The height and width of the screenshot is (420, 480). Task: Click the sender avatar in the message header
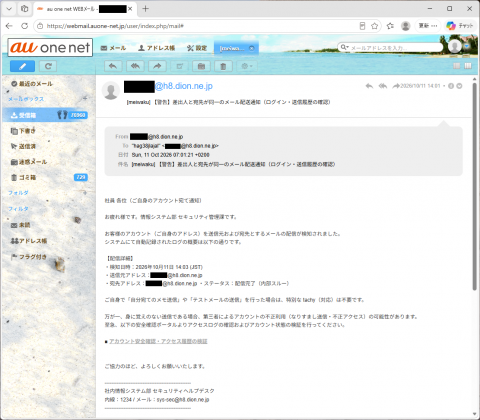[111, 90]
